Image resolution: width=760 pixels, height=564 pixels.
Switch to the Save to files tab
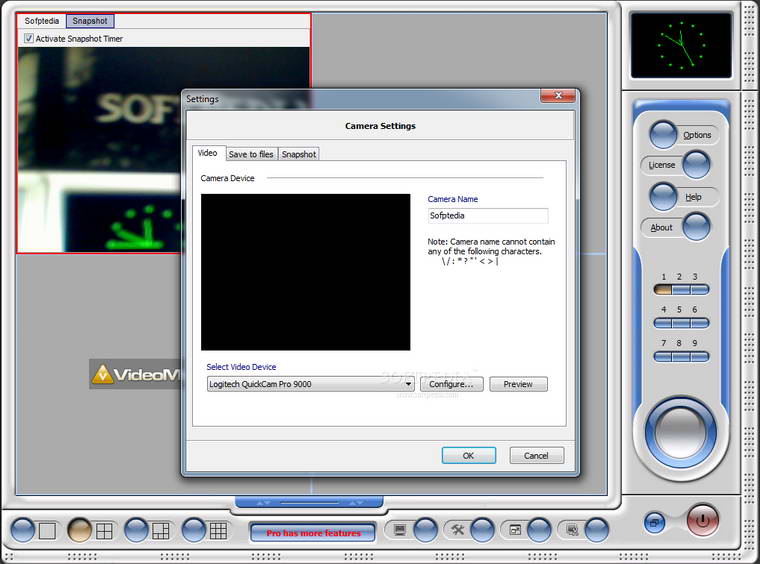tap(251, 154)
